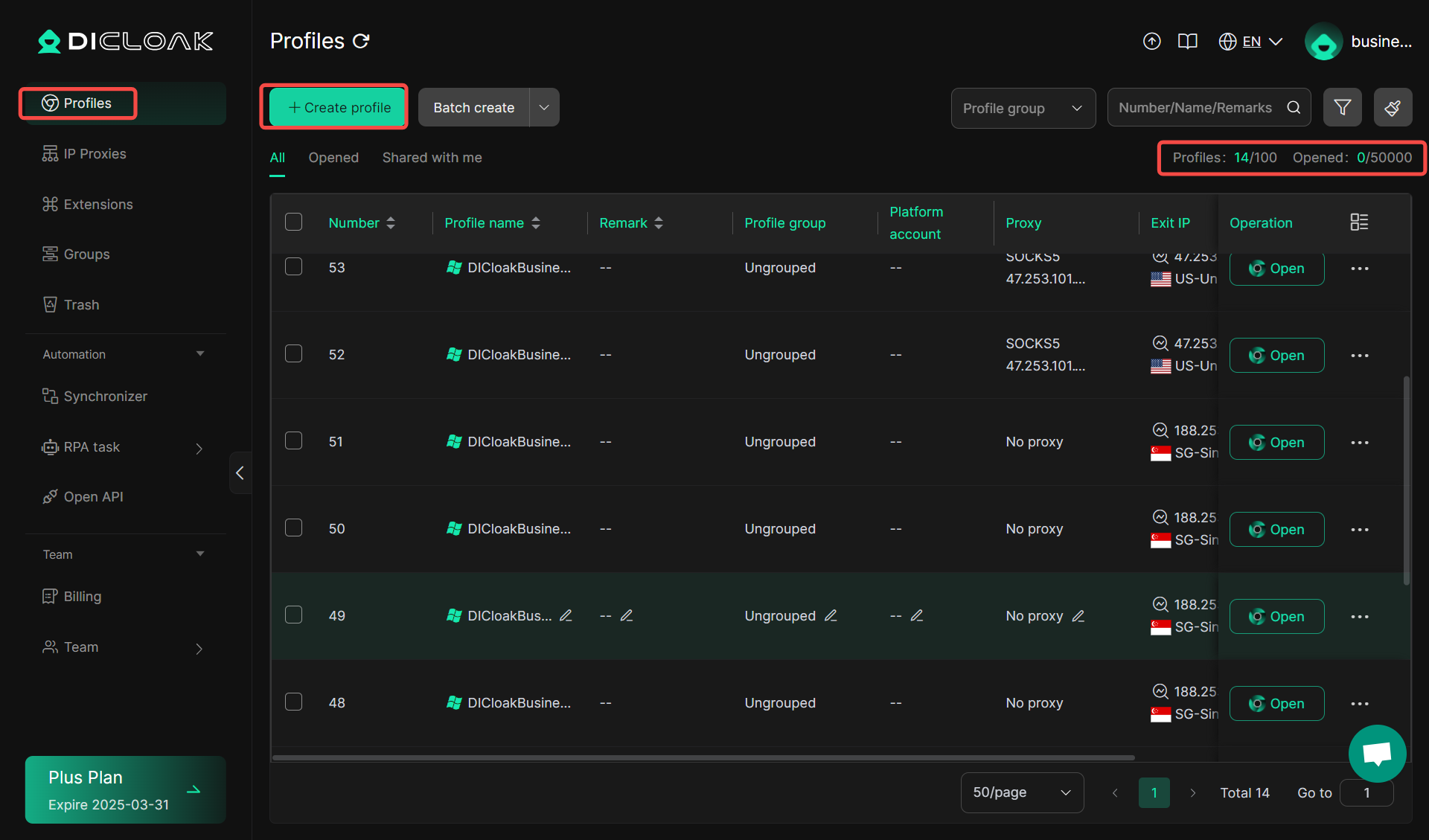1429x840 pixels.
Task: Click the refresh icon beside Profiles title
Action: 361,41
